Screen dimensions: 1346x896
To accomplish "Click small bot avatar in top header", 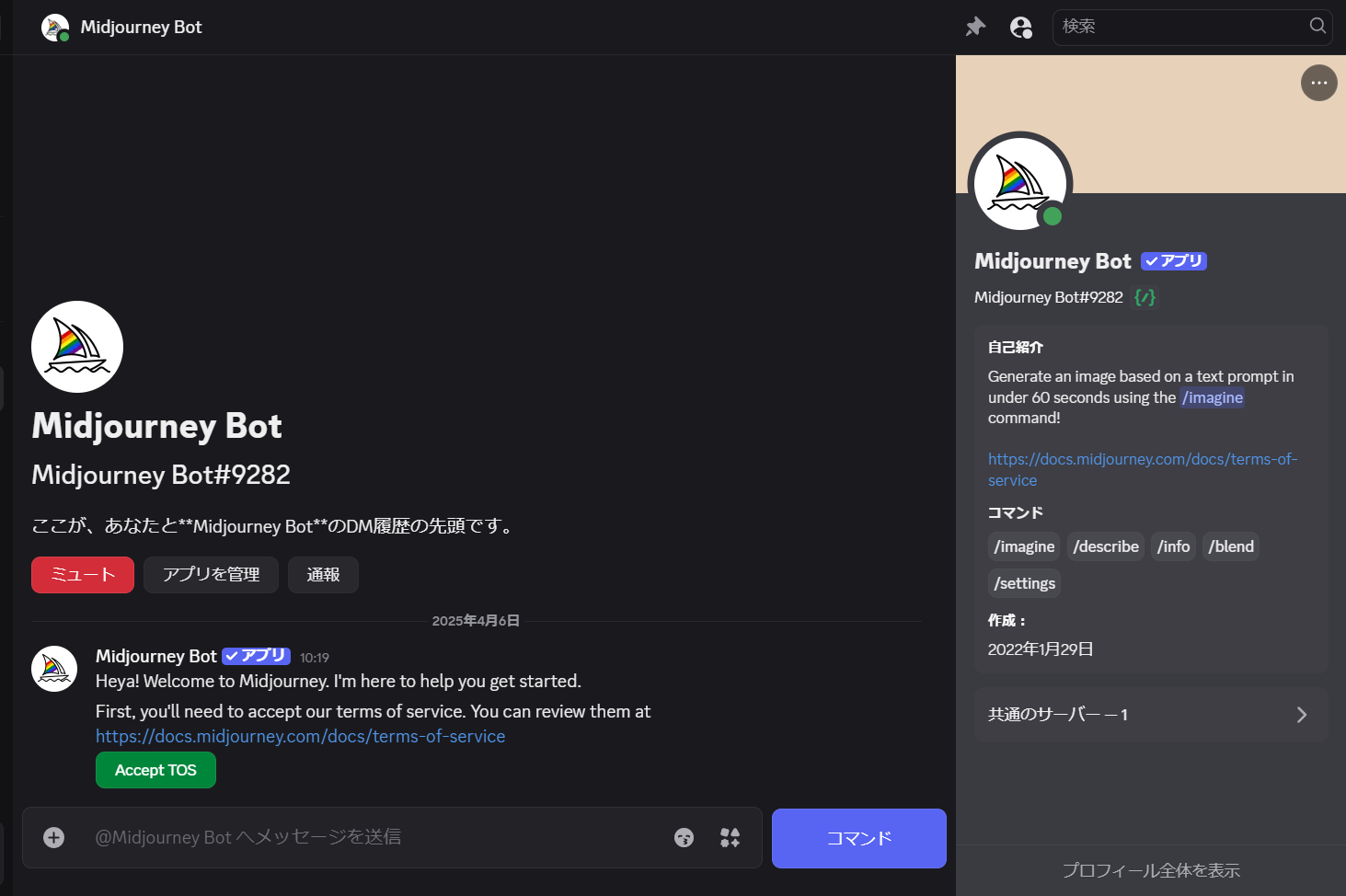I will click(55, 28).
